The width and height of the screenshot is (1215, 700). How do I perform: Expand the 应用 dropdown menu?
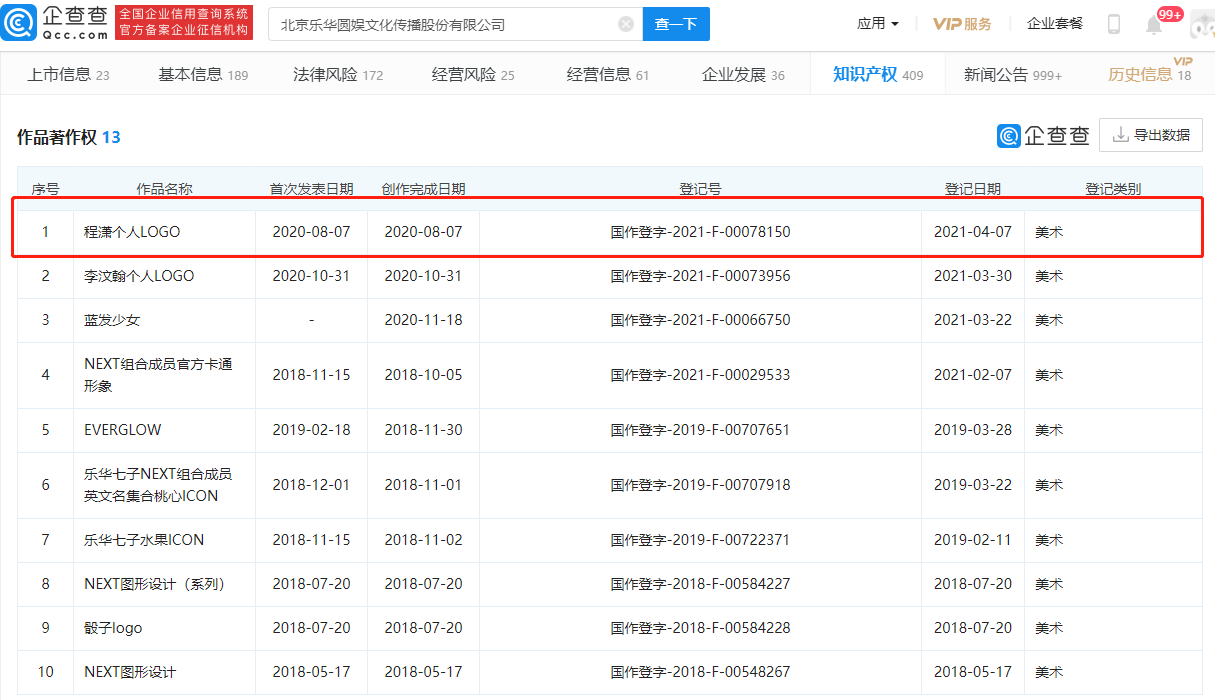click(x=878, y=24)
